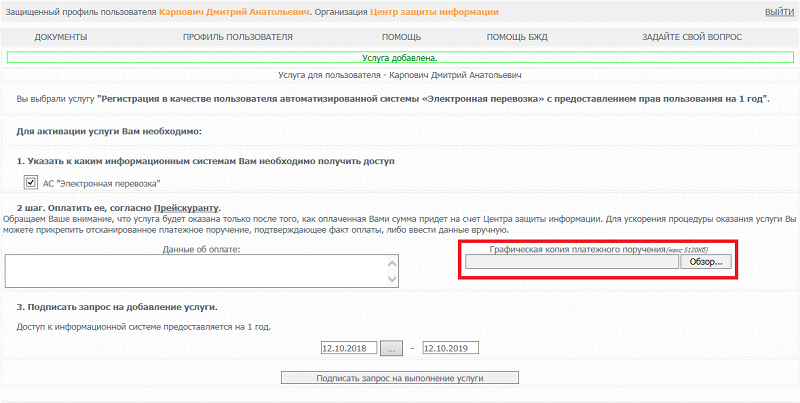Click the payment order file path field

click(571, 262)
